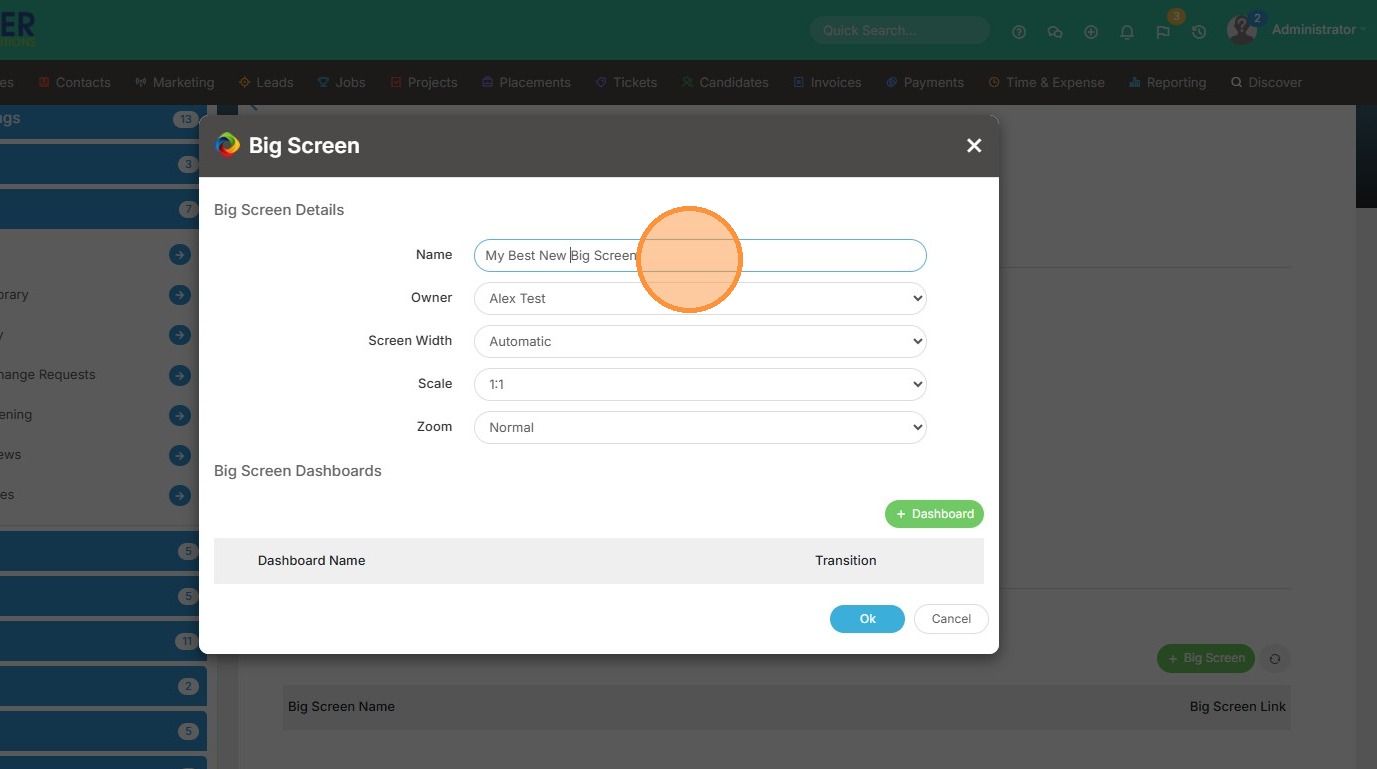This screenshot has height=769, width=1377.
Task: Open the Projects menu
Action: [x=424, y=82]
